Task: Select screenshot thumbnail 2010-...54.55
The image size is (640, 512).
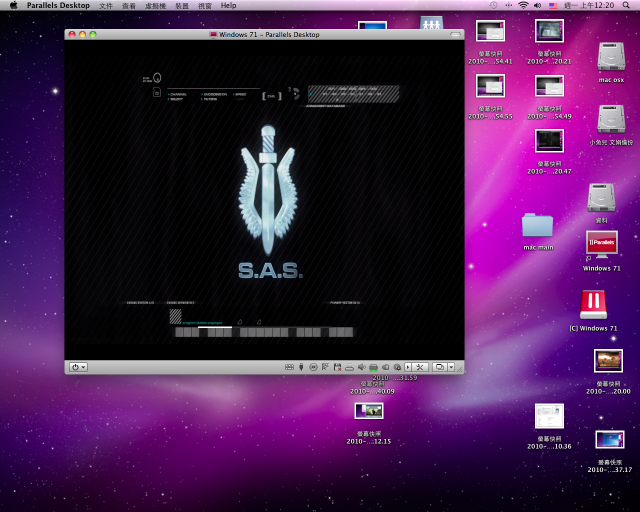Action: click(x=490, y=86)
